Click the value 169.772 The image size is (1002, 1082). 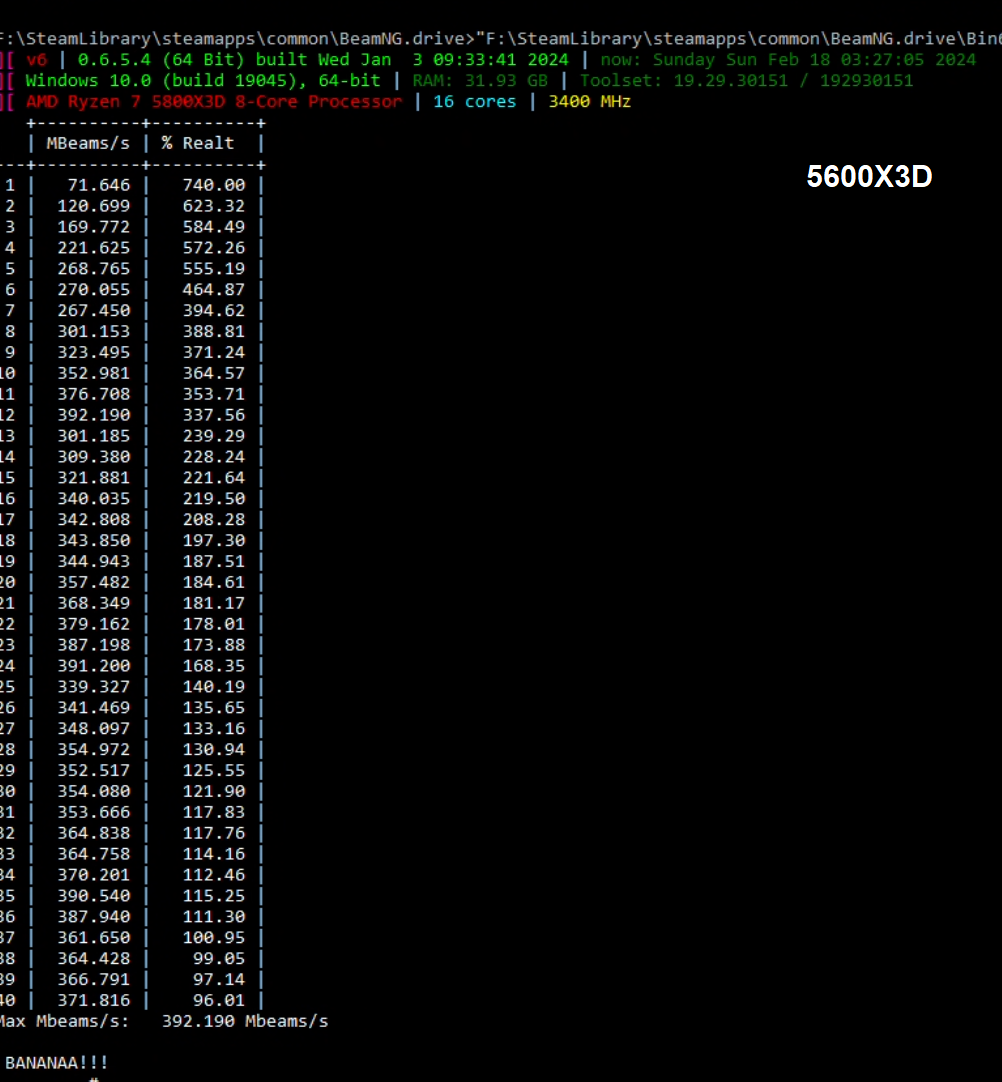(93, 227)
